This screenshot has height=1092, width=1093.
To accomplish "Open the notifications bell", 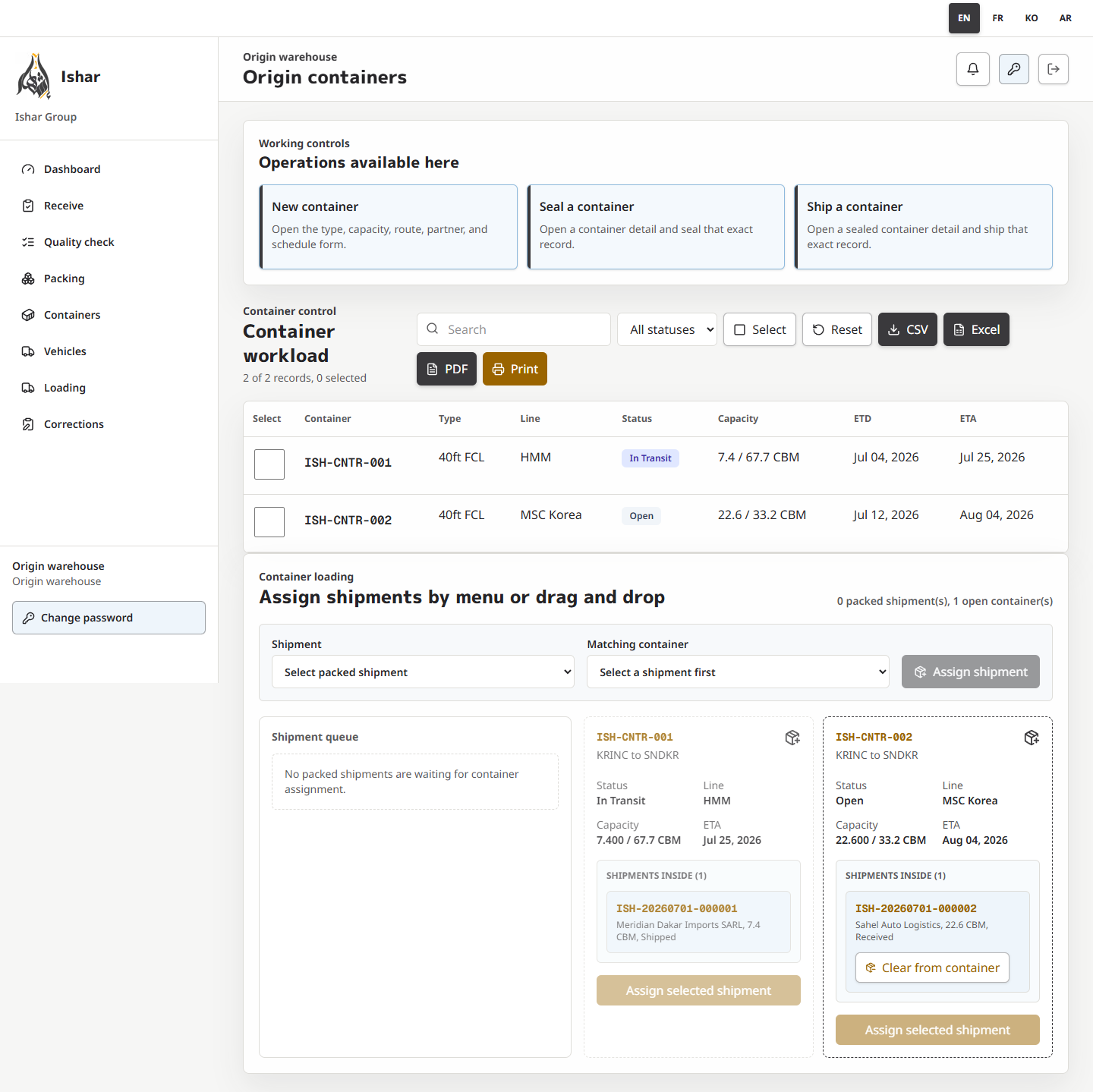I will (973, 69).
